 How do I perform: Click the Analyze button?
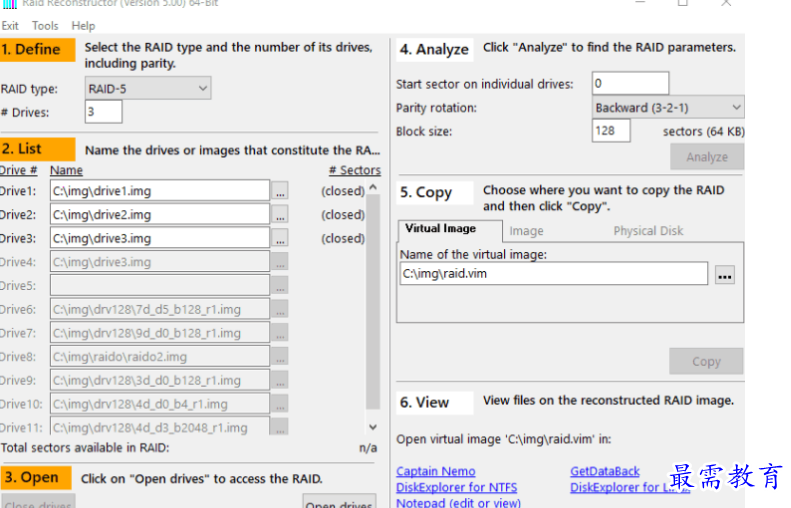click(x=707, y=157)
